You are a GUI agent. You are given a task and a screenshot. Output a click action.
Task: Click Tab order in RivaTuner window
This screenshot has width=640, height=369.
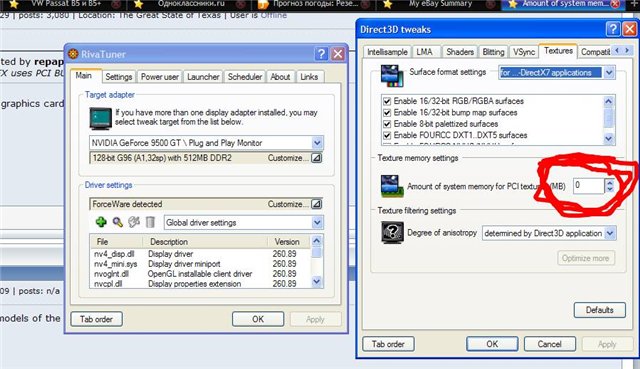96,319
